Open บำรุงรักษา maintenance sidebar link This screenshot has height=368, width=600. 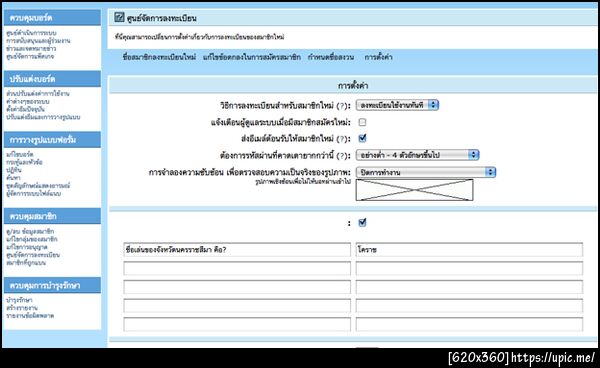point(19,300)
